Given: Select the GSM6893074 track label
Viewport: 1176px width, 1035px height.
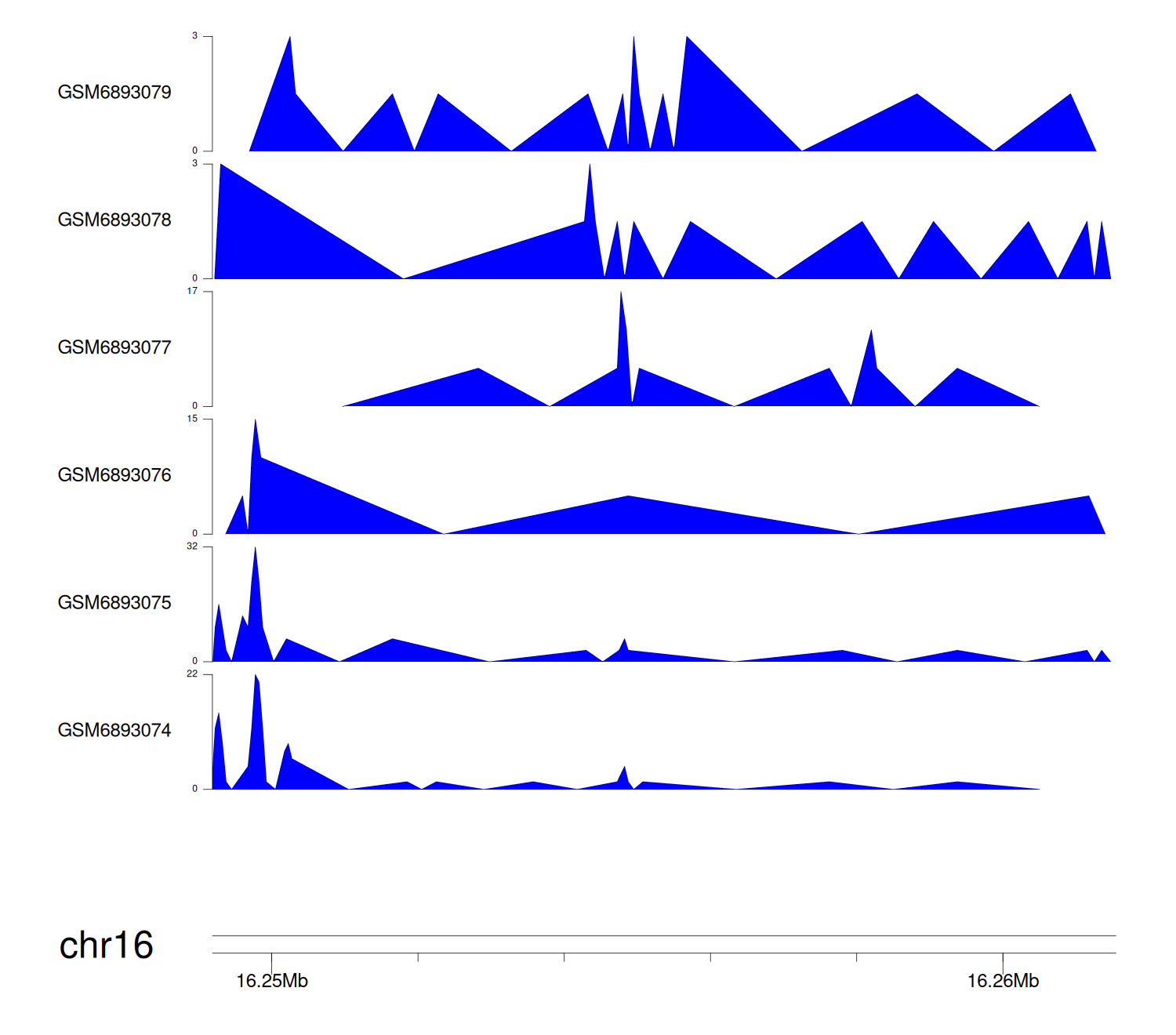Looking at the screenshot, I should [x=114, y=731].
